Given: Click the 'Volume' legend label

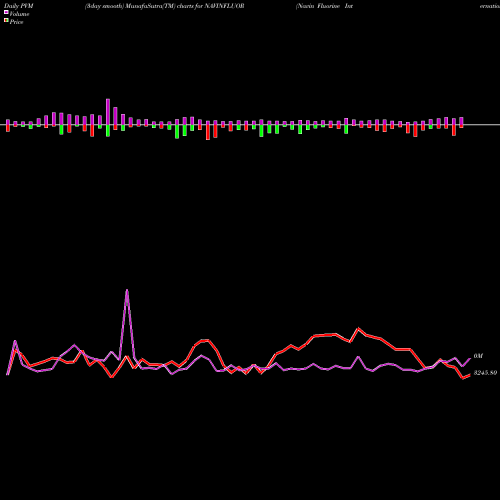Looking at the screenshot, I should 19,14.
